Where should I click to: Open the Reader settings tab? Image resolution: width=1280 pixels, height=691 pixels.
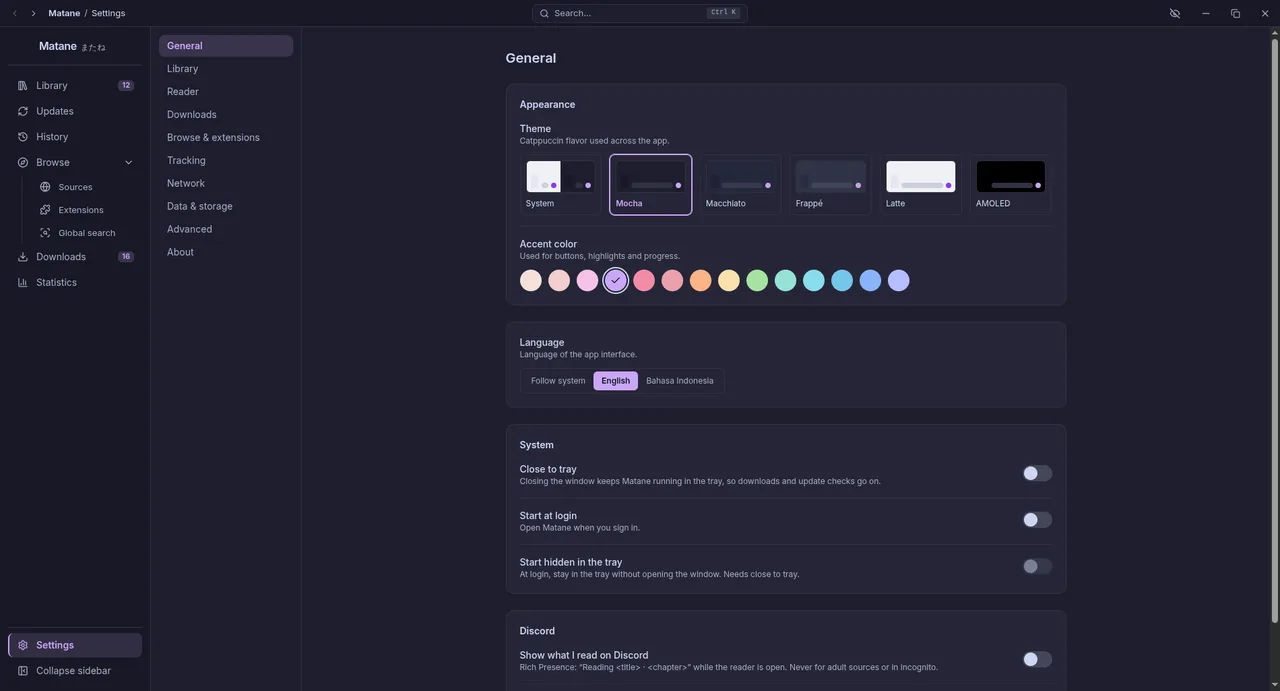(226, 92)
